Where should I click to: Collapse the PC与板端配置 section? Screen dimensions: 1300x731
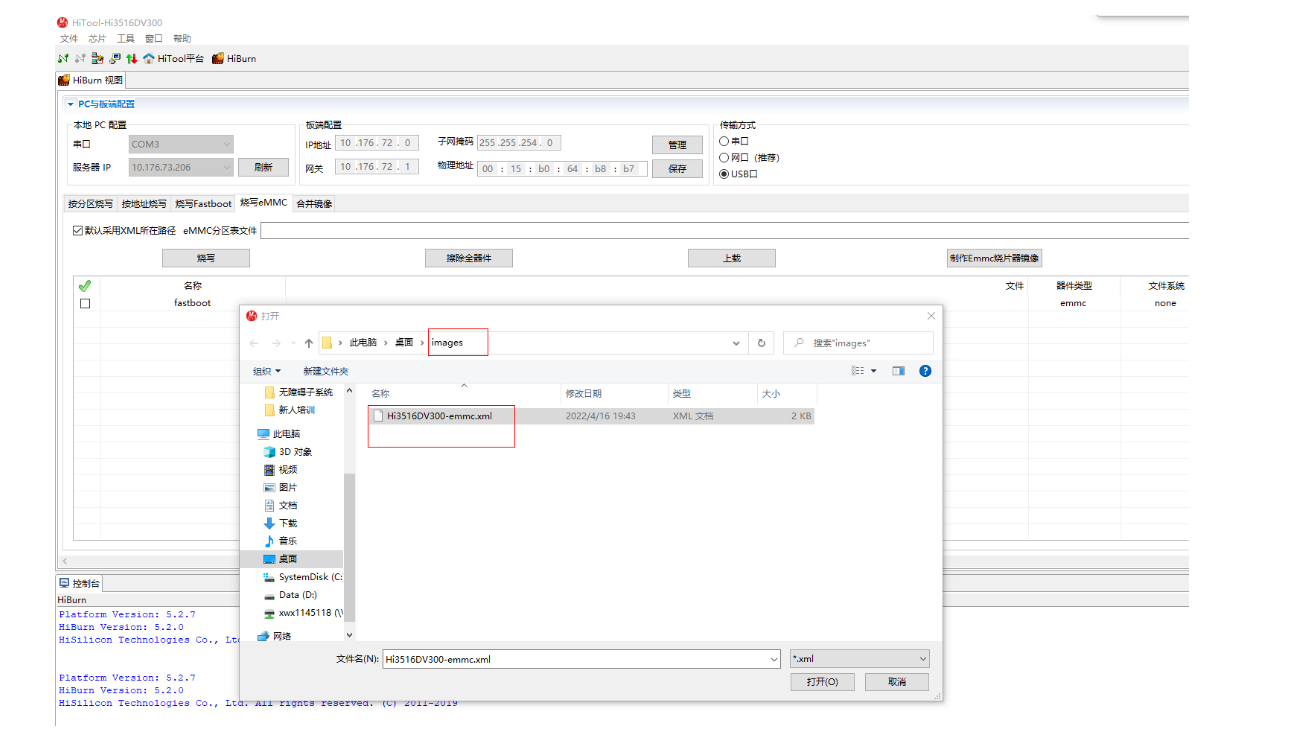click(70, 104)
